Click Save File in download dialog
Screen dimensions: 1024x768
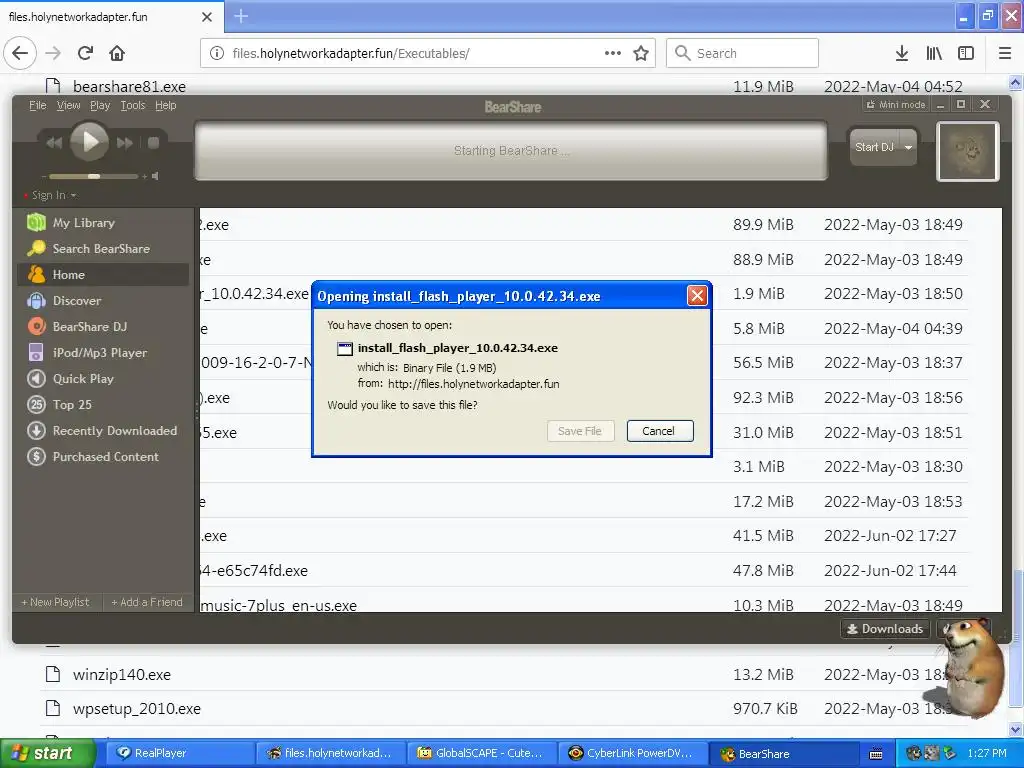click(x=580, y=431)
